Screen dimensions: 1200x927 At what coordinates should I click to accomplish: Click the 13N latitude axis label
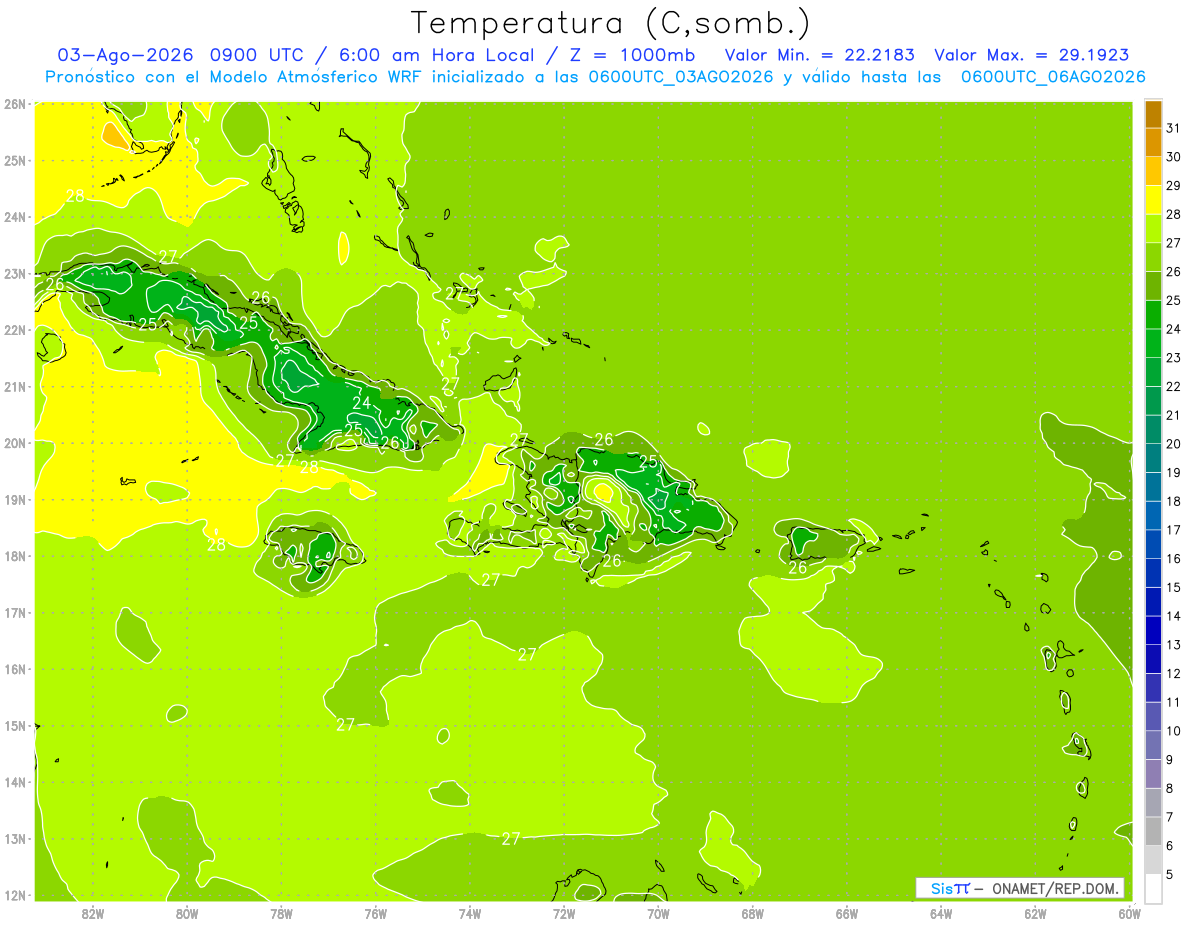point(15,838)
